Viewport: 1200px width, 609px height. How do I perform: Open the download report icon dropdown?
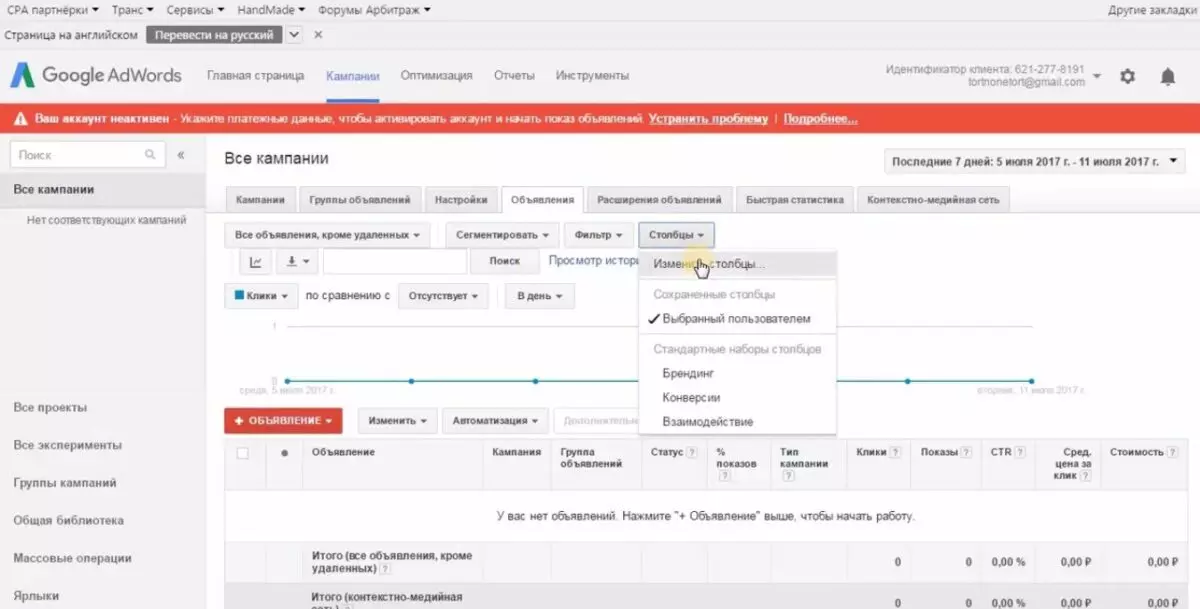click(x=296, y=261)
